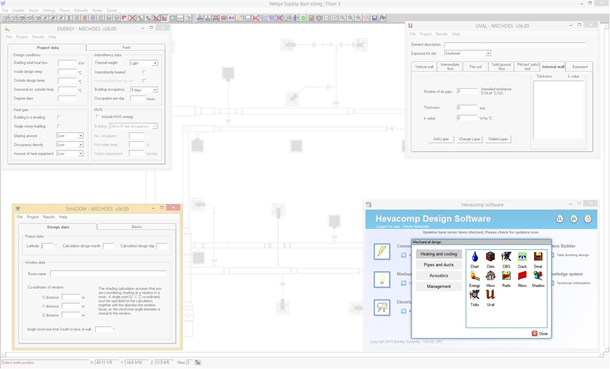Screen dimensions: 610x369
Task: Close the Mechanical design dialog
Action: coord(540,334)
